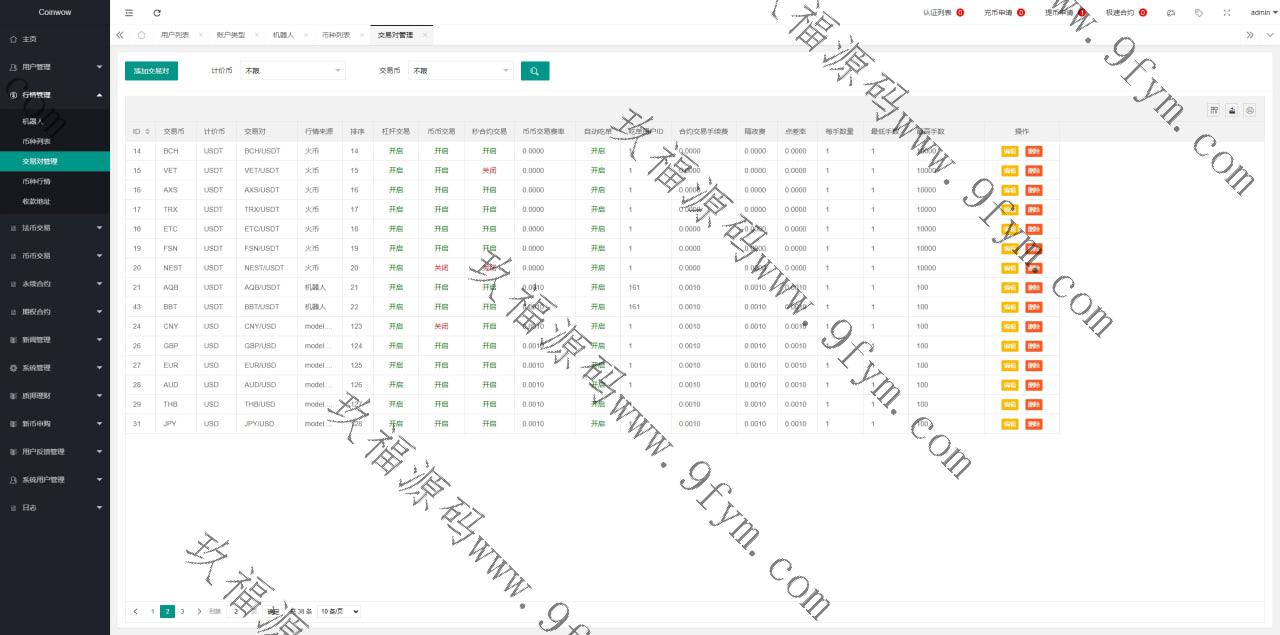Click the green search button
Image resolution: width=1280 pixels, height=635 pixels.
coord(535,71)
